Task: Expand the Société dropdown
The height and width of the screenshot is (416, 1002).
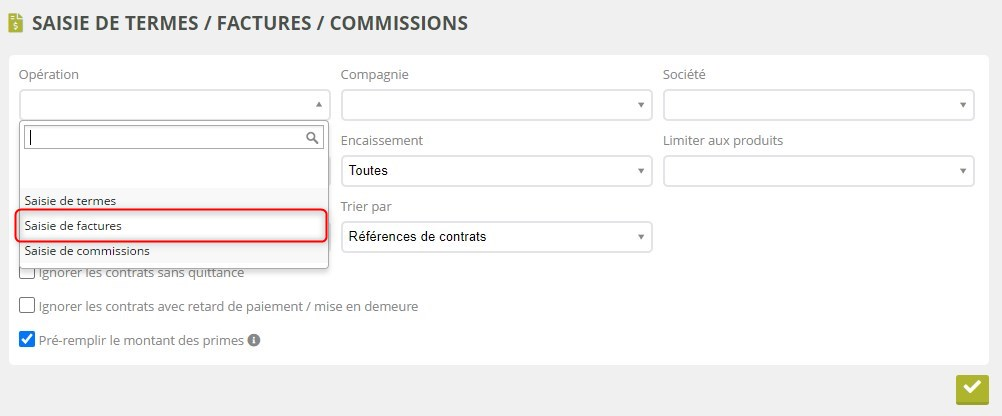Action: [x=818, y=104]
